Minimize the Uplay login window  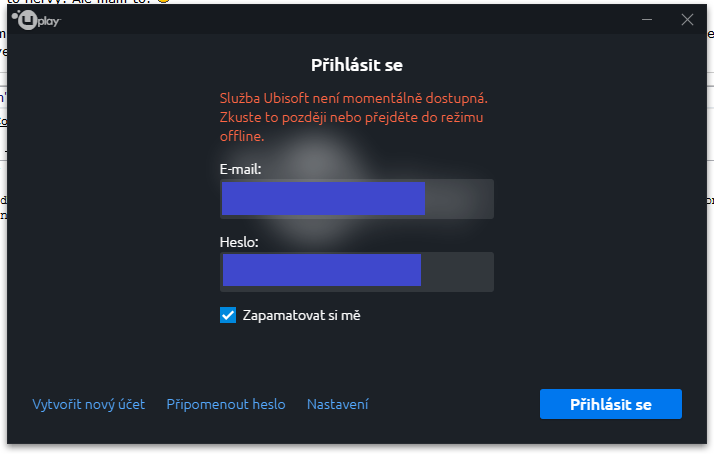[647, 20]
